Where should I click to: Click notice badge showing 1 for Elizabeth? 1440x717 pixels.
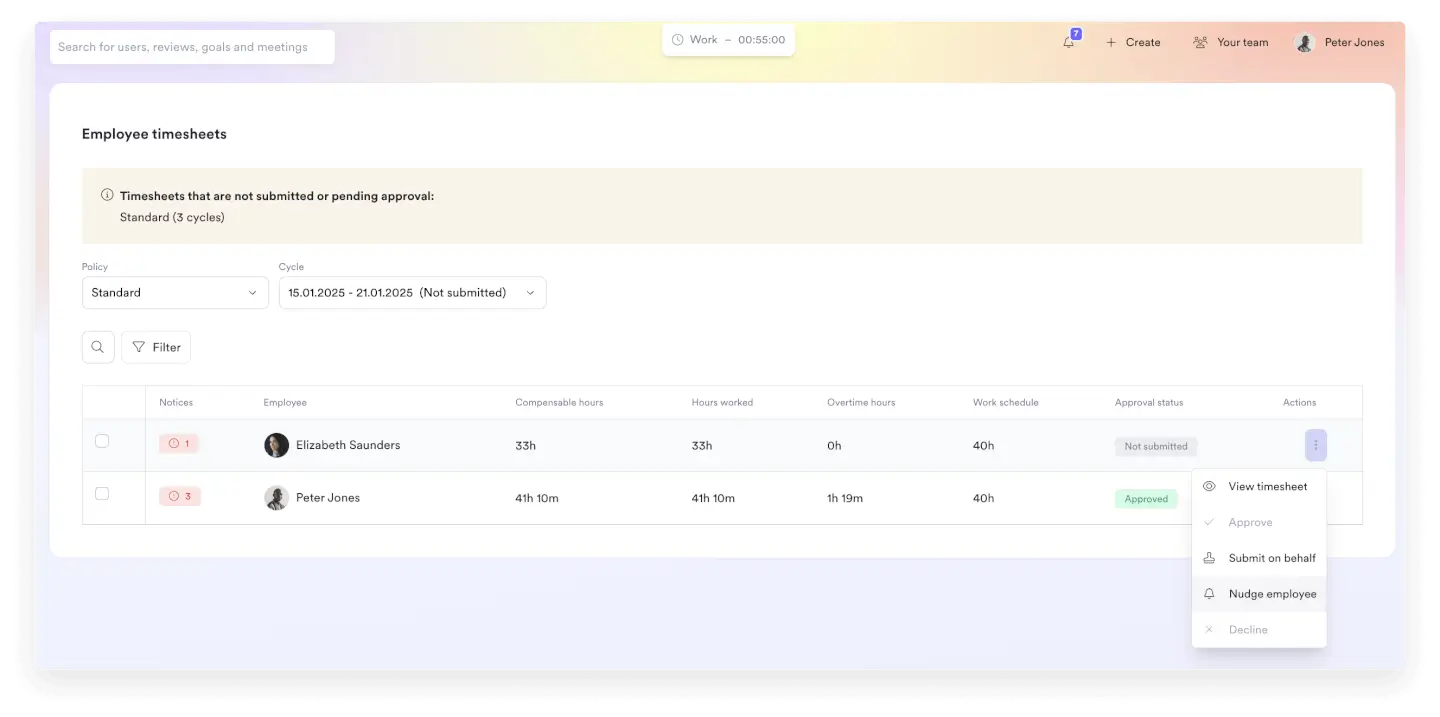pos(179,444)
